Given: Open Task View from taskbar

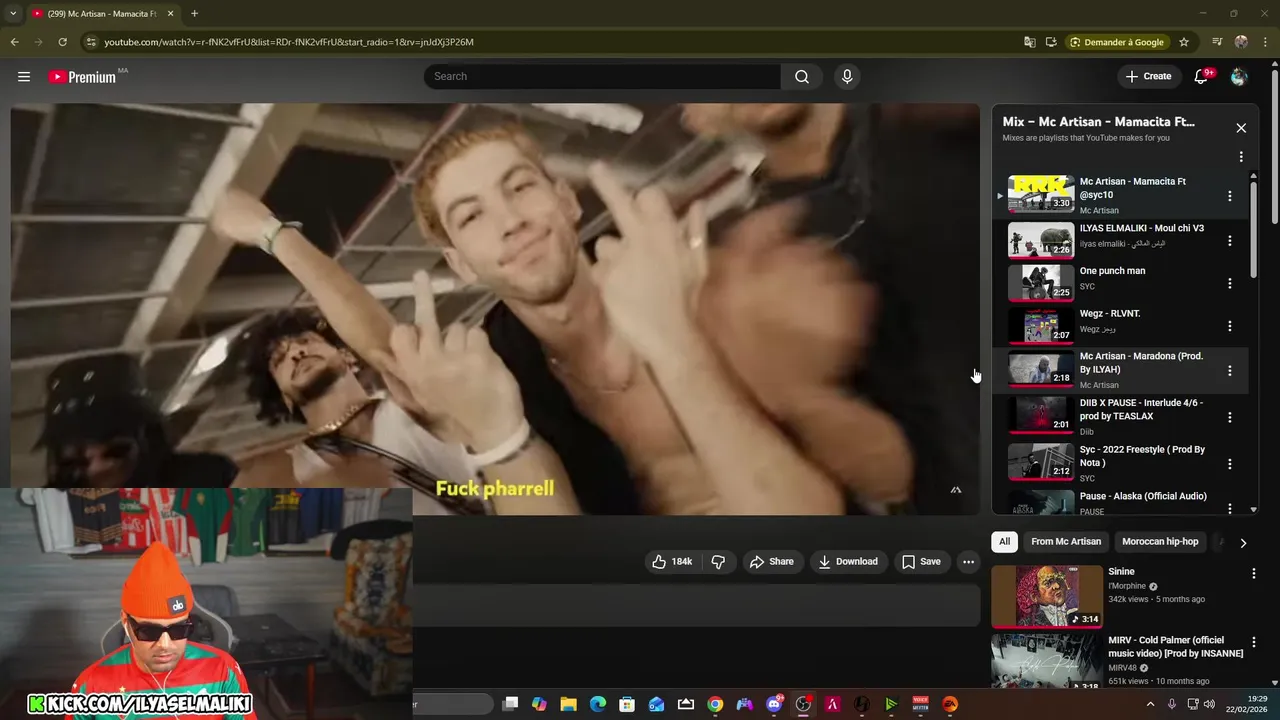Looking at the screenshot, I should 510,704.
